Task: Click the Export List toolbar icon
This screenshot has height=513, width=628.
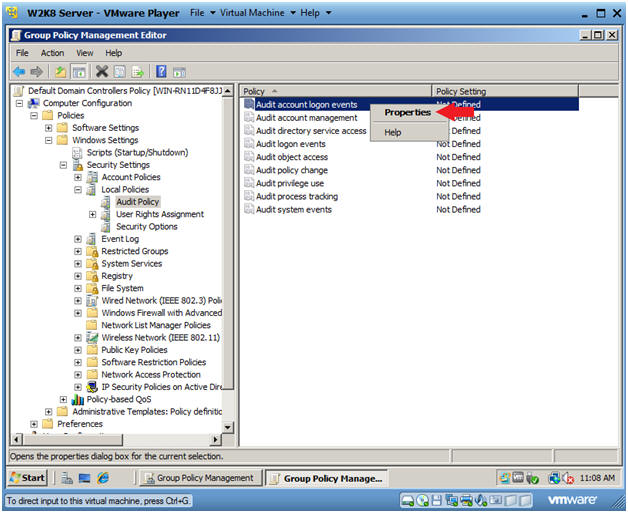Action: coord(138,72)
